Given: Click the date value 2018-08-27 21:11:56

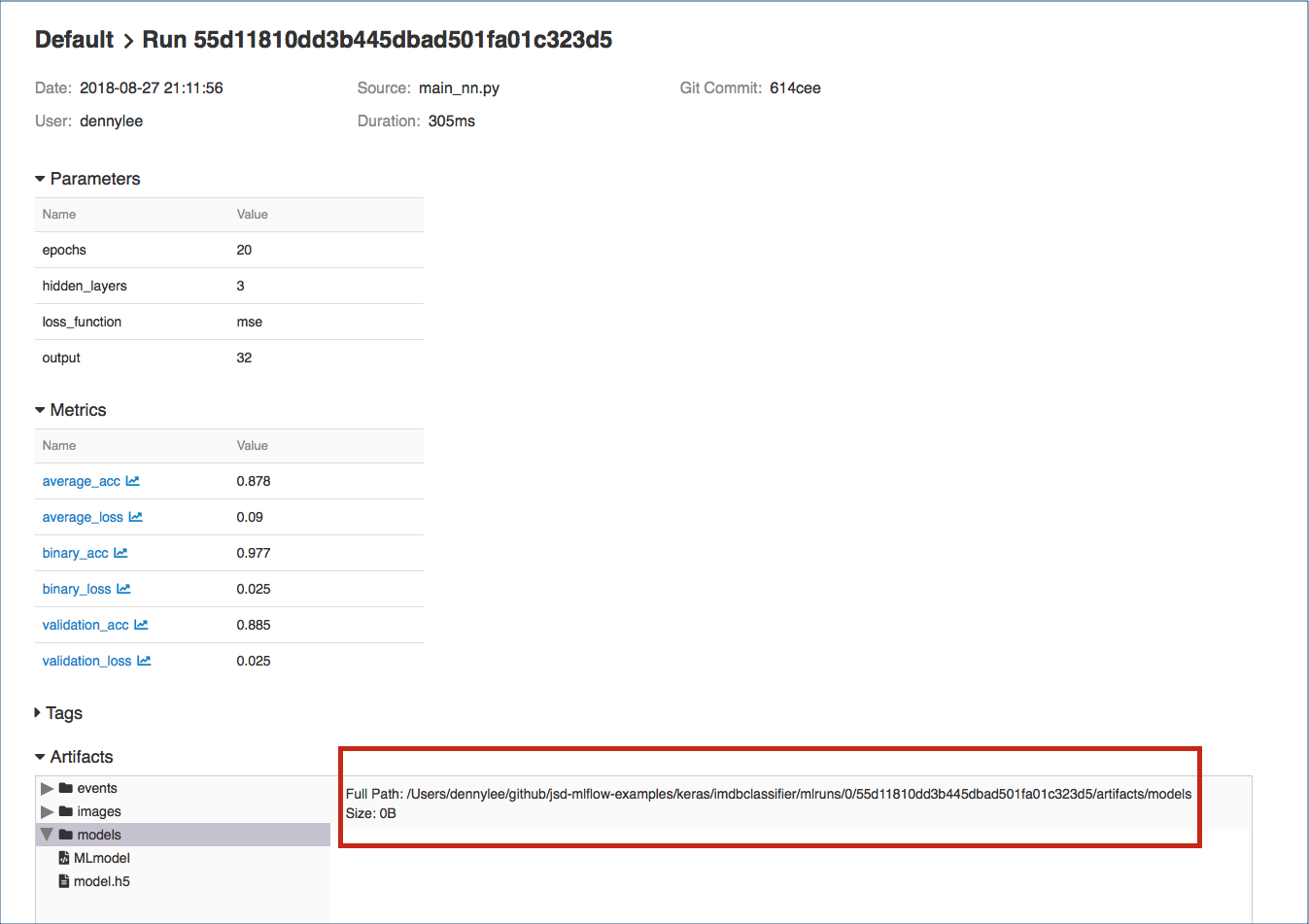Looking at the screenshot, I should pyautogui.click(x=152, y=87).
